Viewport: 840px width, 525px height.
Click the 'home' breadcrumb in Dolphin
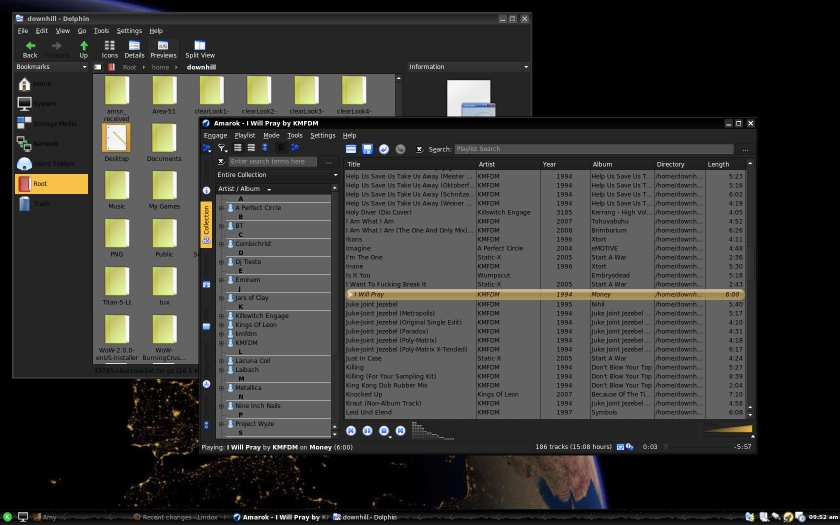(160, 68)
